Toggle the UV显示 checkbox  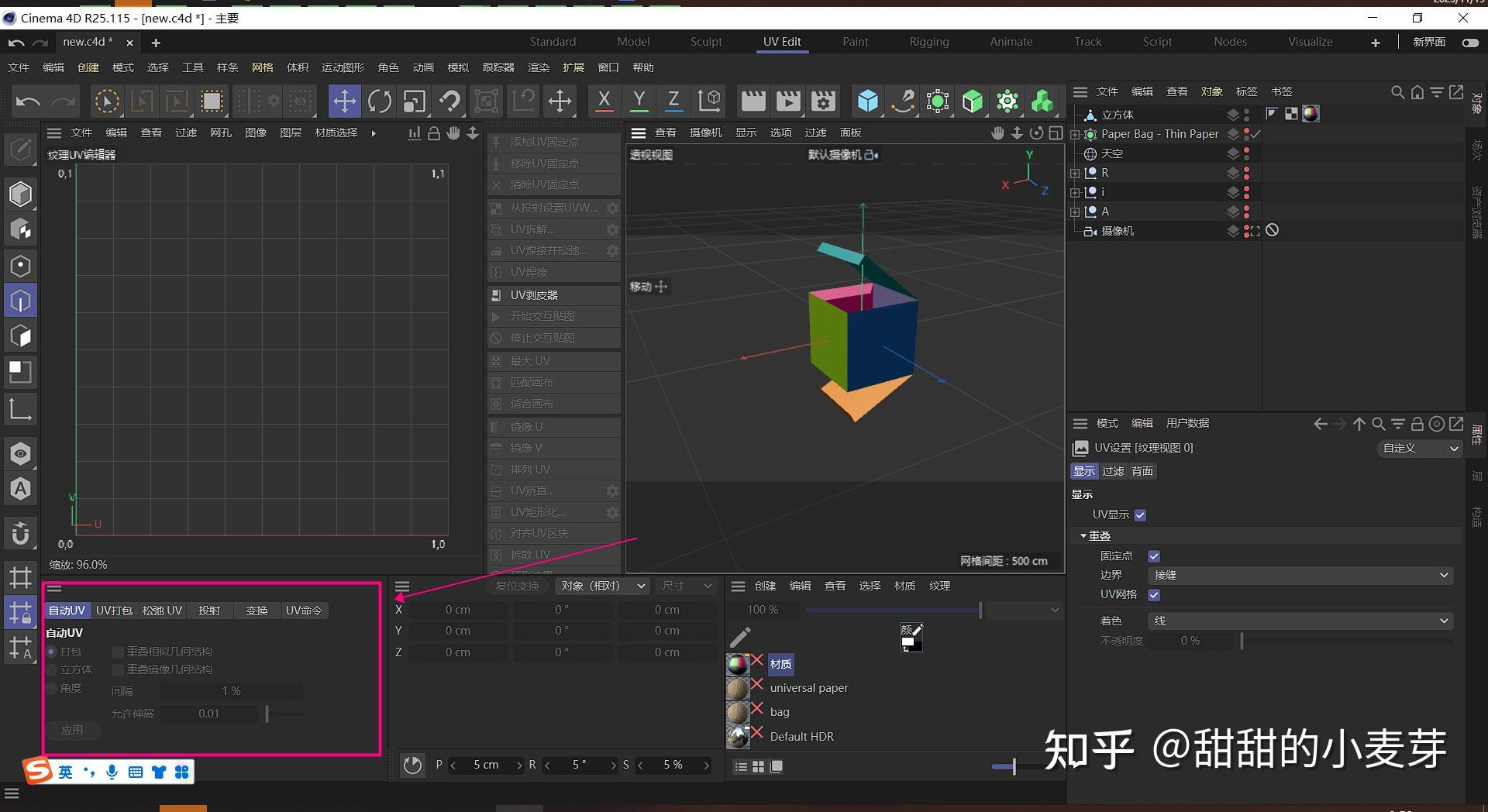[1139, 514]
